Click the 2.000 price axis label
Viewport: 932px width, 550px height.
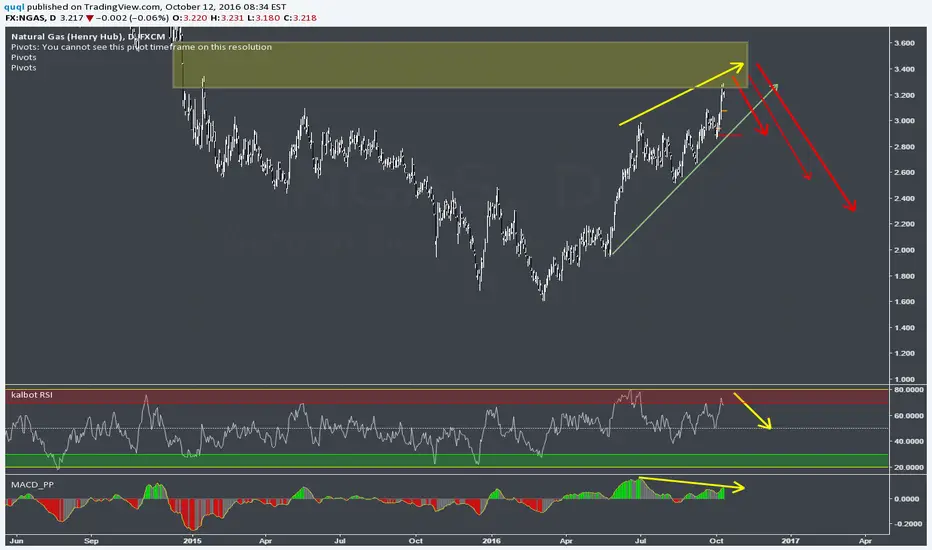904,250
